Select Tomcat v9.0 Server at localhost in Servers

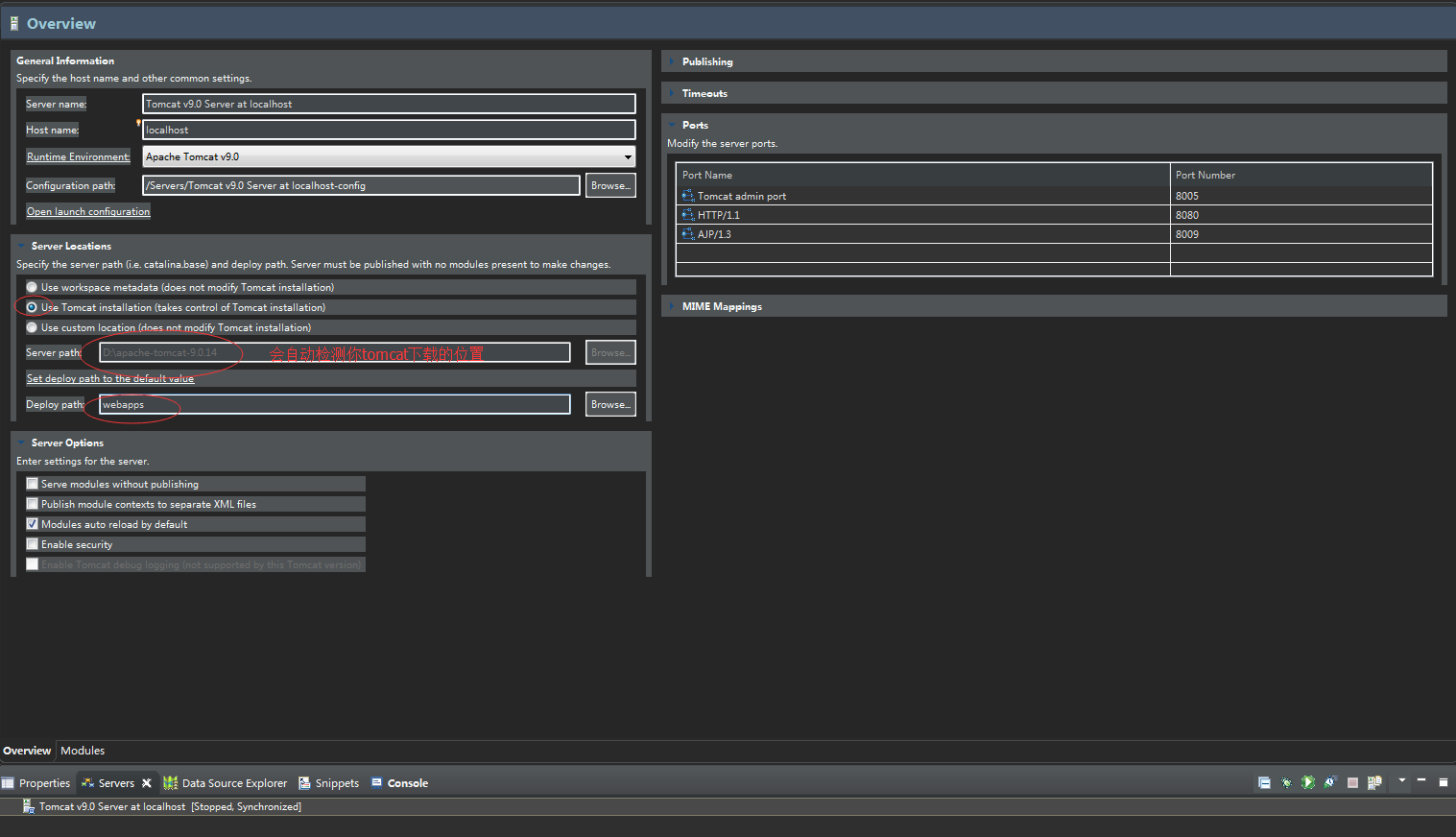(170, 806)
